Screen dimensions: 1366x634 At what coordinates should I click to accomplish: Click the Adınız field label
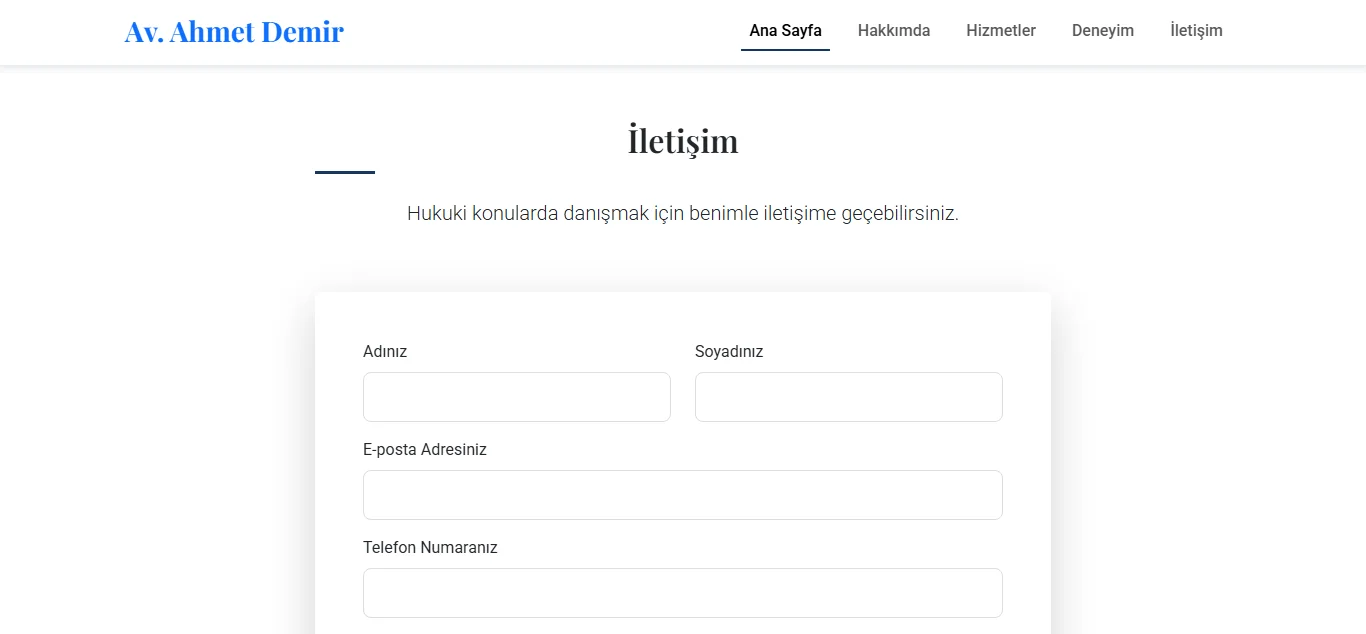[384, 351]
